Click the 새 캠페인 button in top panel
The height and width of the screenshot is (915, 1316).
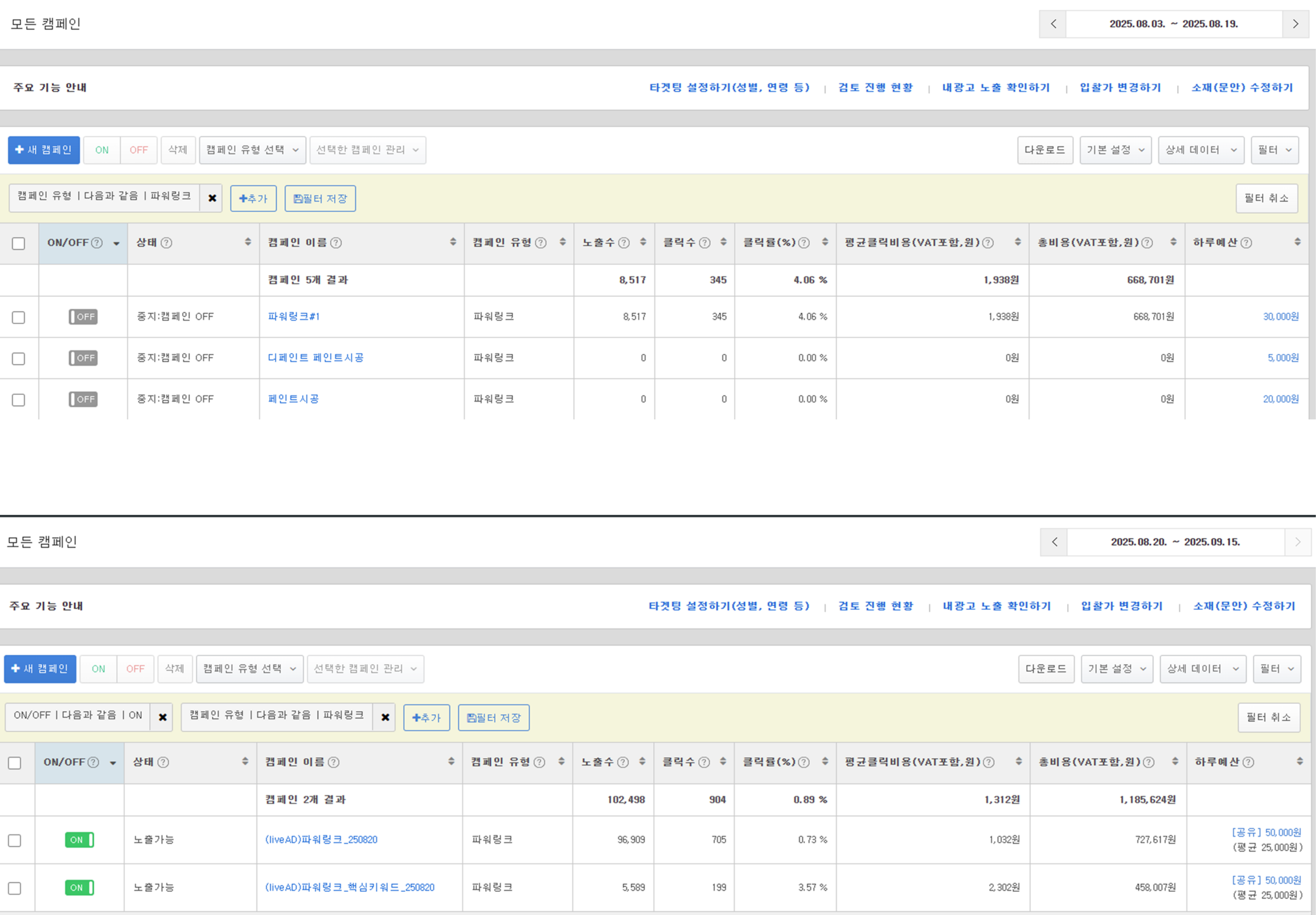coord(44,150)
